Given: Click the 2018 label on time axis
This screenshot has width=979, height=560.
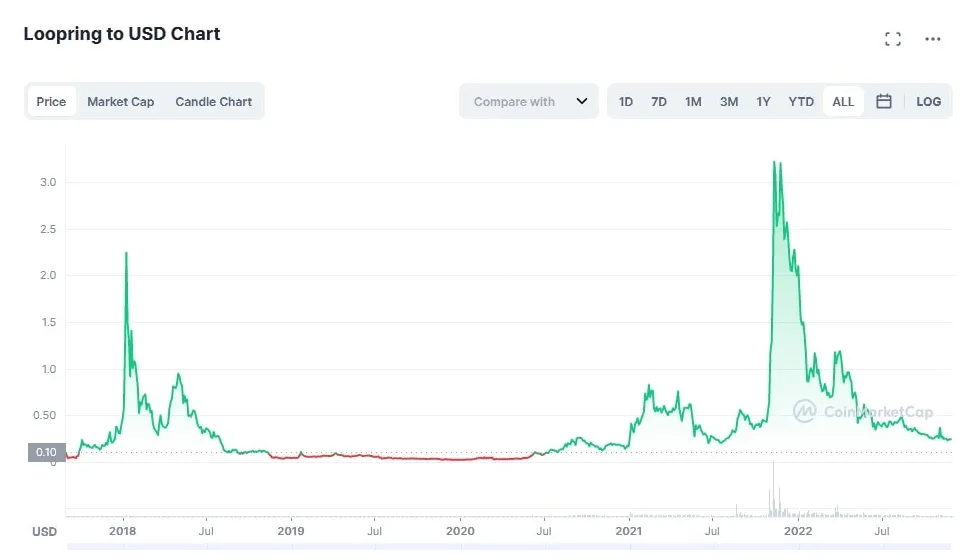Looking at the screenshot, I should click(x=122, y=531).
